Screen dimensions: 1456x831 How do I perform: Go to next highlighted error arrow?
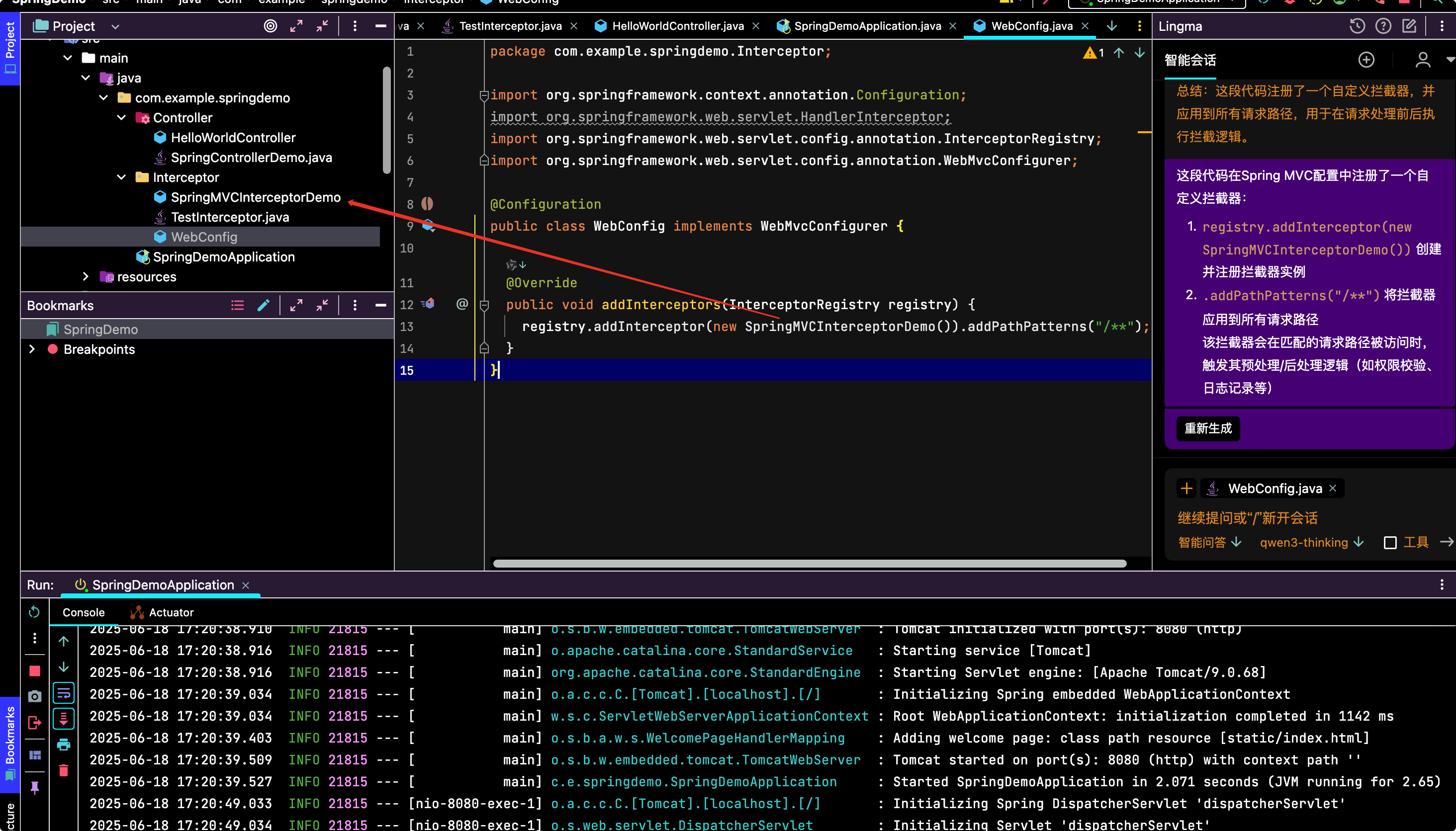click(1140, 53)
